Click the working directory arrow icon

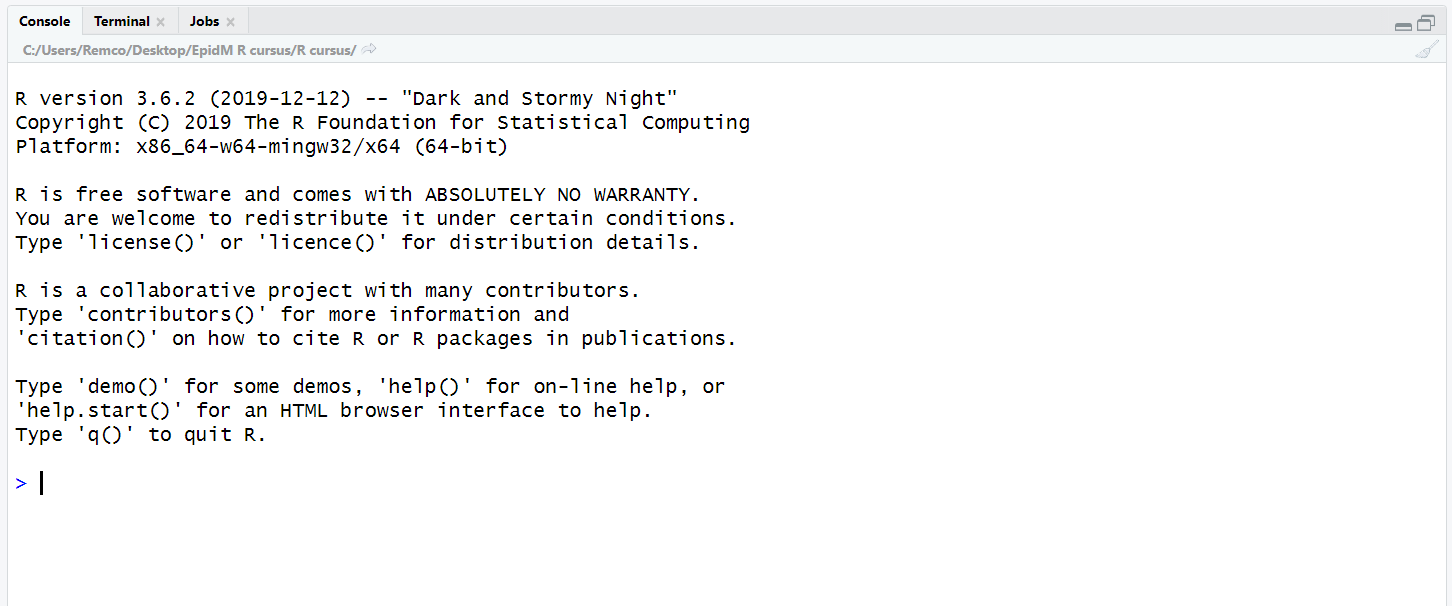coord(369,49)
